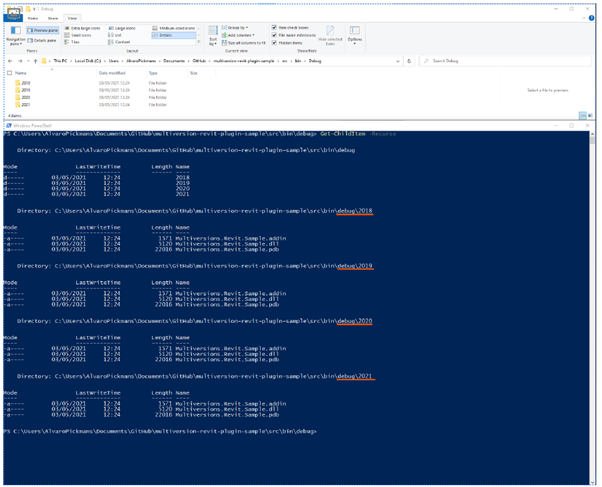Click Size all columns to fit
This screenshot has width=602, height=487.
[244, 43]
